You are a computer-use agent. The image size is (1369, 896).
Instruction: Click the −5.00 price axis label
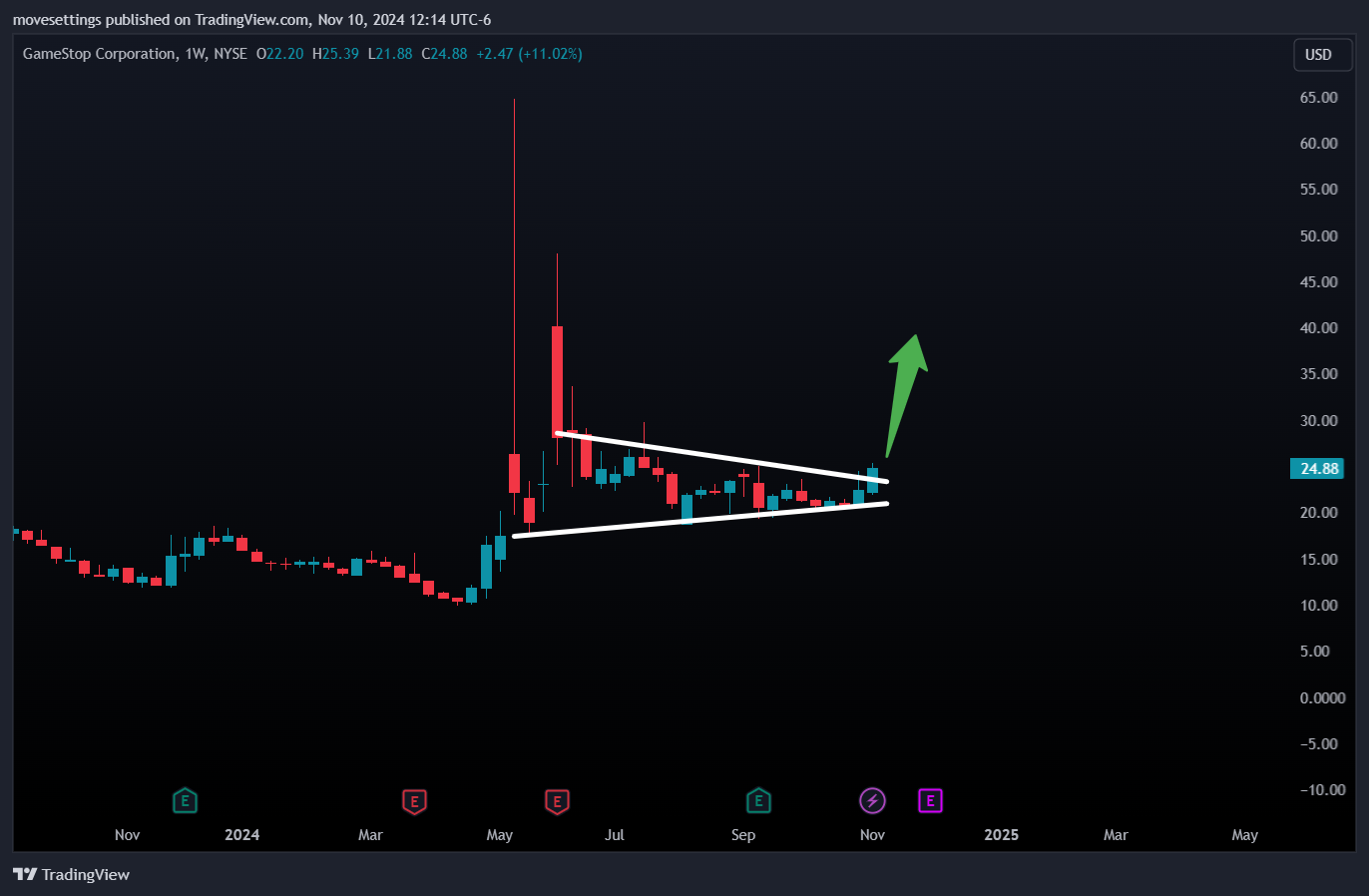1318,743
